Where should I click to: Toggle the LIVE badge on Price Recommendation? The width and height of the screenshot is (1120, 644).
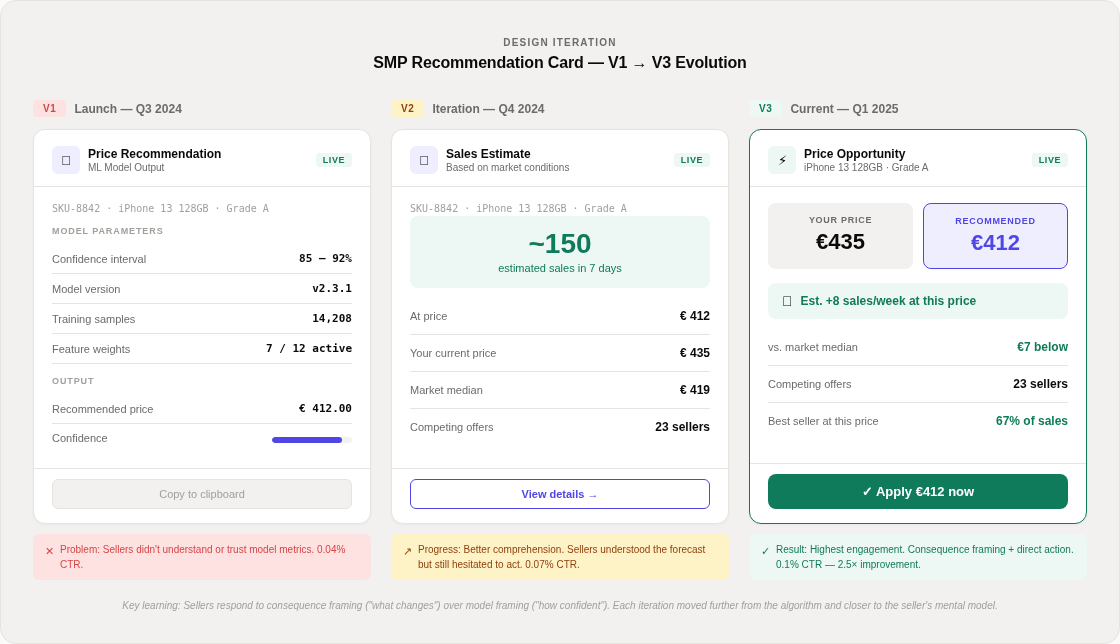[x=333, y=159]
